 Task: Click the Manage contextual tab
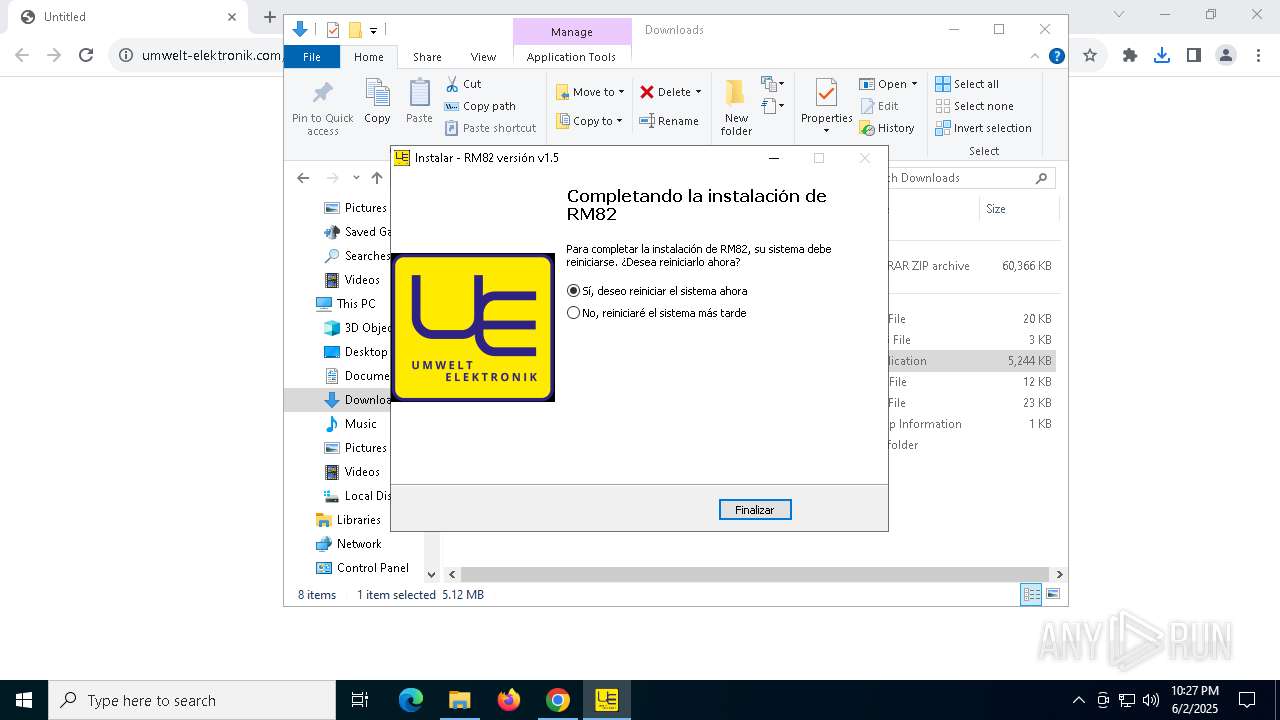coord(572,32)
